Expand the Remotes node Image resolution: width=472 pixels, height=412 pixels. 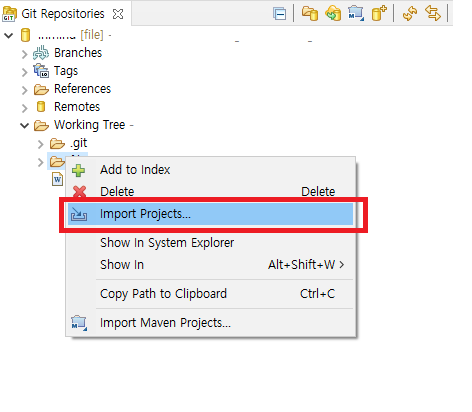pos(24,108)
